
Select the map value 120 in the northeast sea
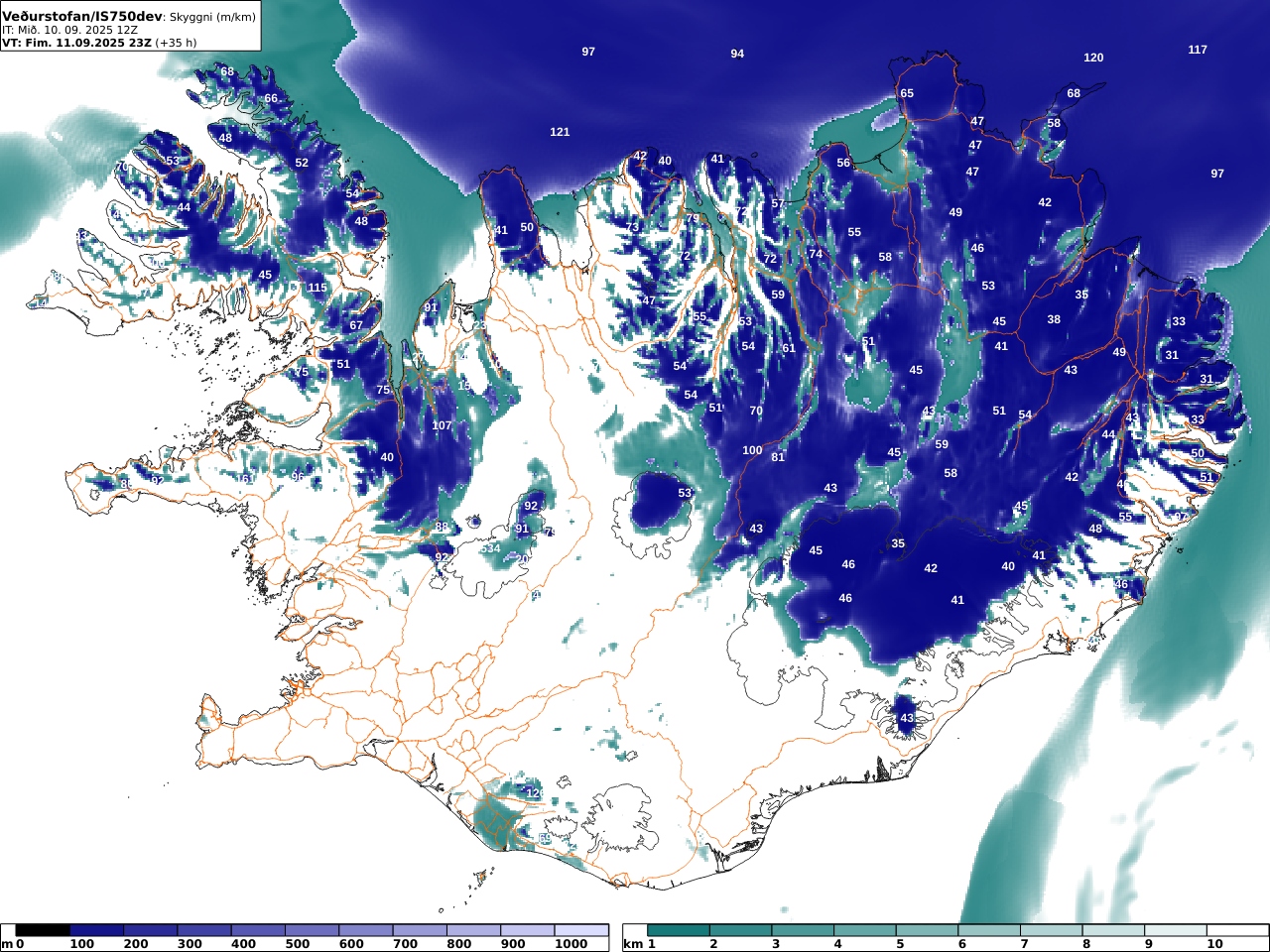pos(1093,58)
